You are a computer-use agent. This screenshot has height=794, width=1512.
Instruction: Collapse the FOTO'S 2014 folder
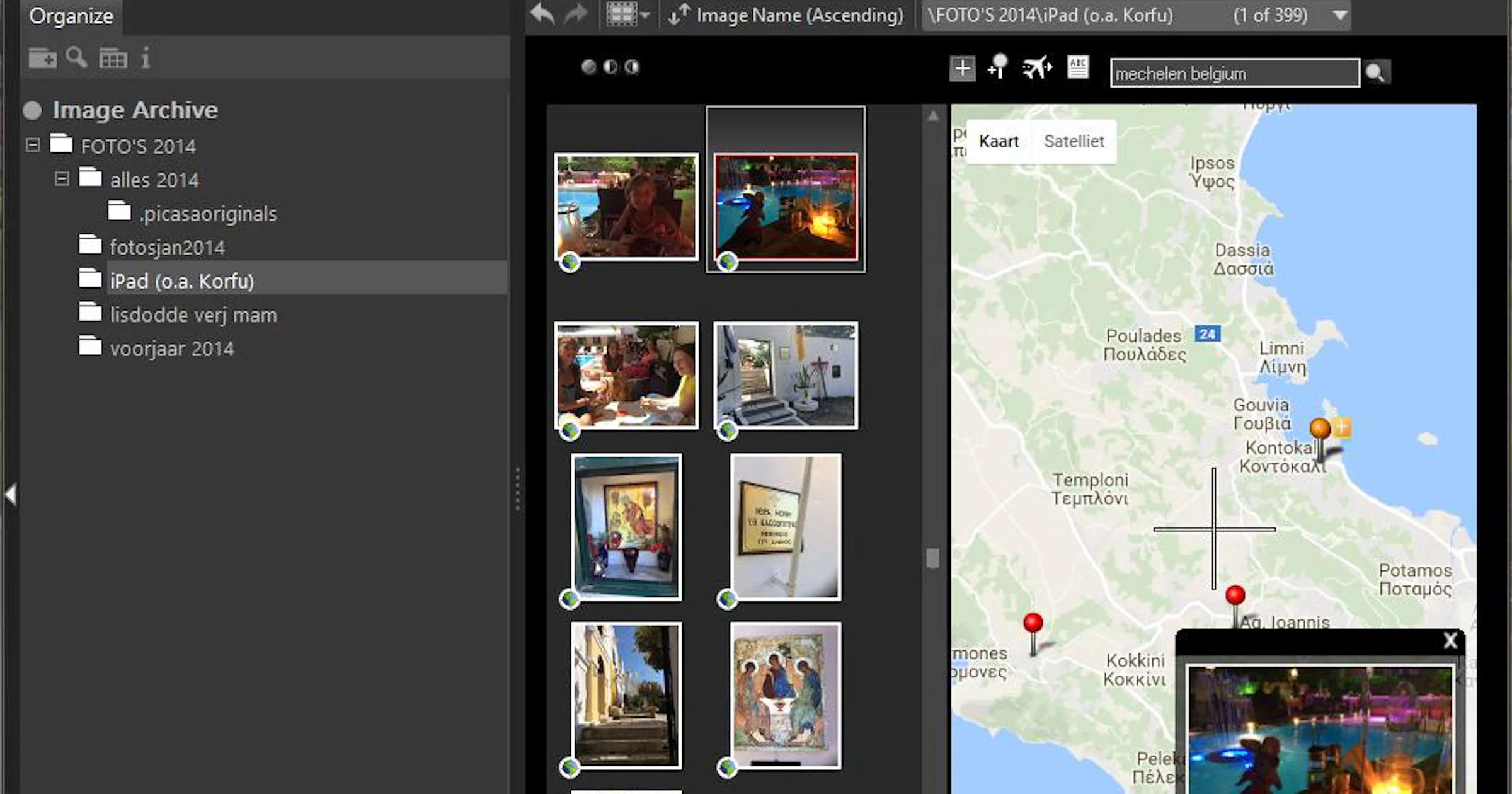[x=33, y=145]
